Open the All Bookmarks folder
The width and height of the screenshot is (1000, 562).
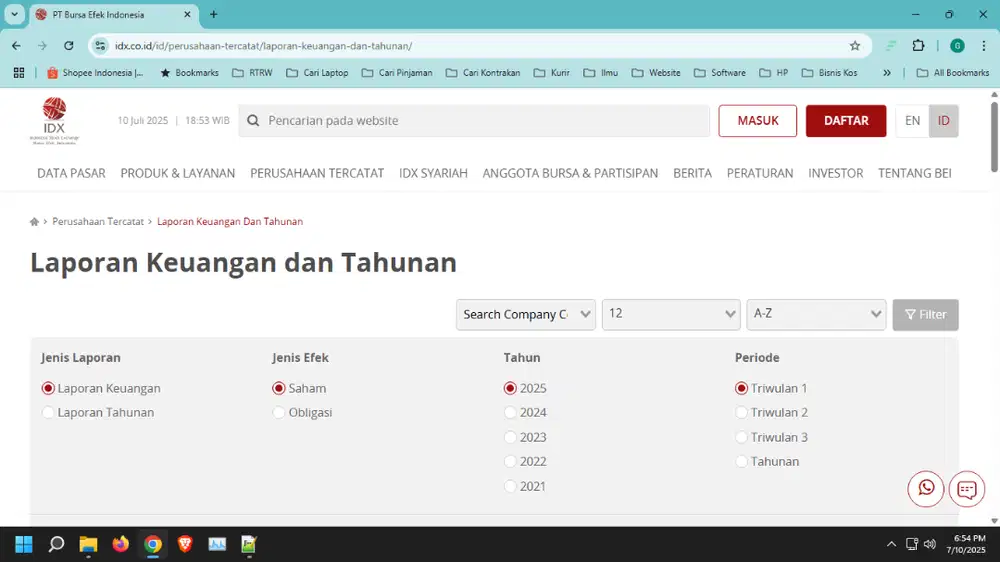coord(953,73)
